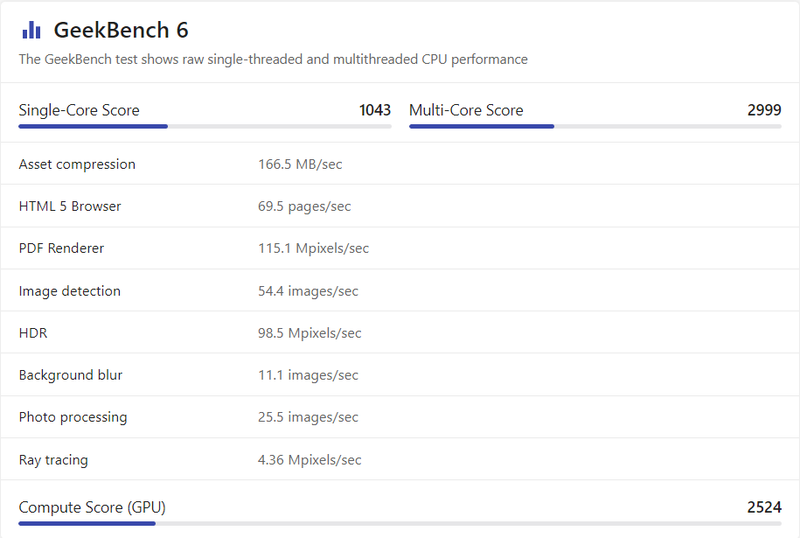800x538 pixels.
Task: Select the Ray tracing row label
Action: (x=54, y=460)
